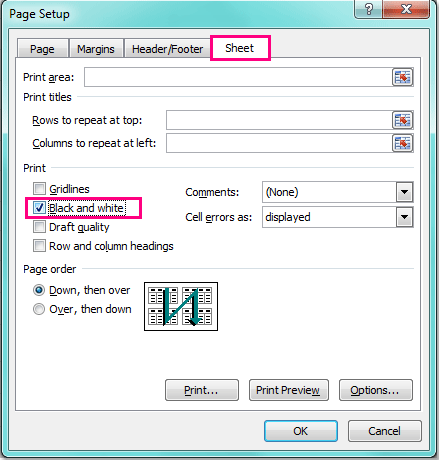The image size is (439, 460).
Task: Click the Print Preview button
Action: pyautogui.click(x=289, y=390)
